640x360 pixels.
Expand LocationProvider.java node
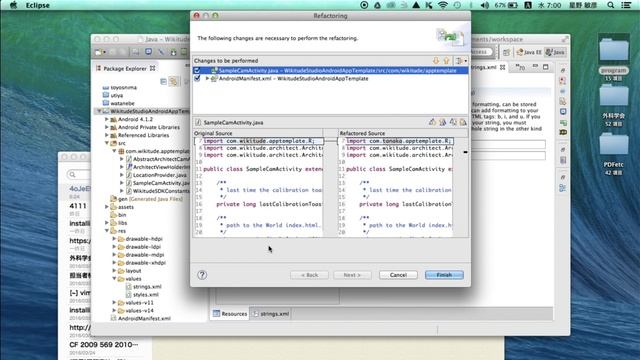click(x=122, y=175)
